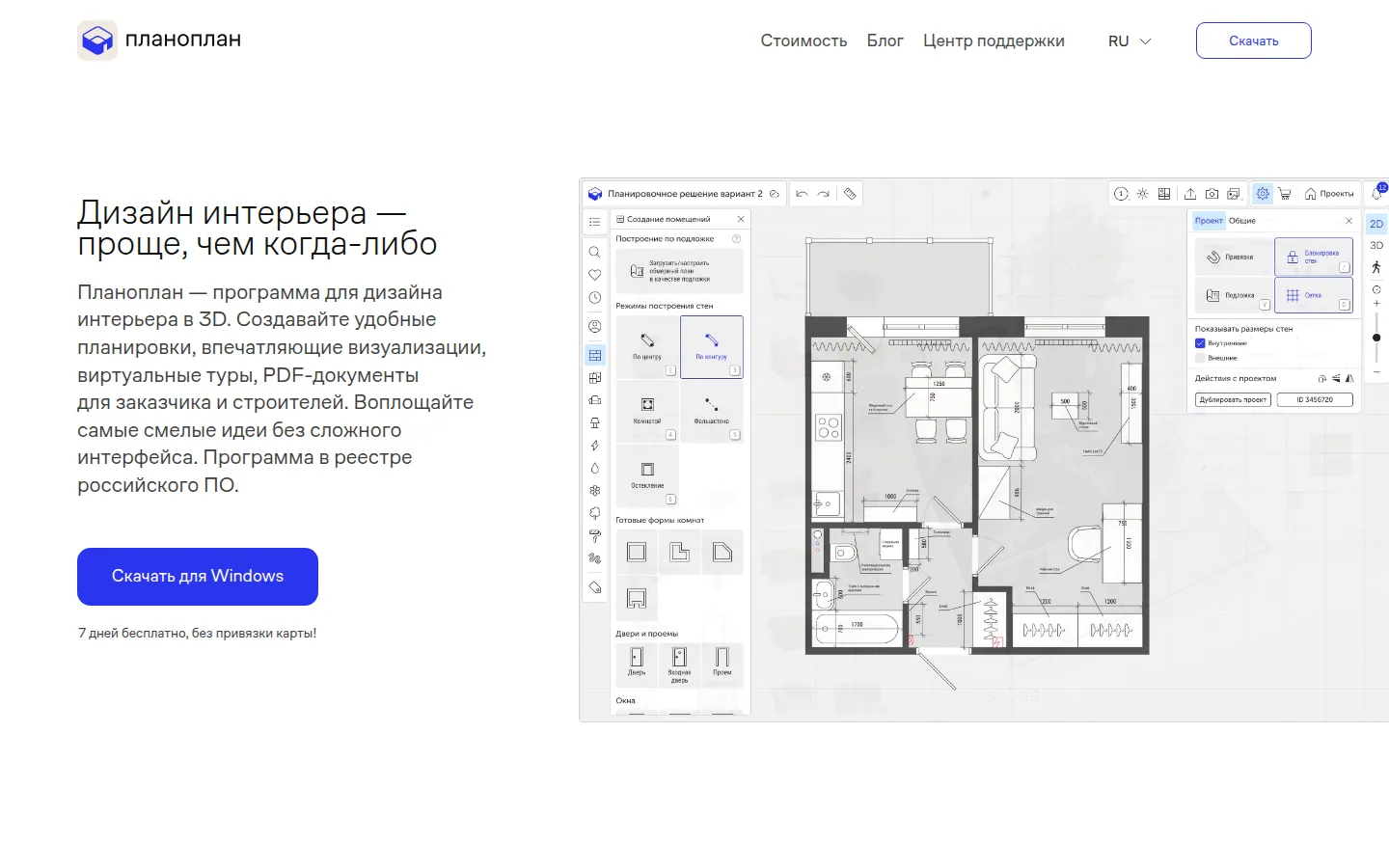Click the cloud sync icon beside project title

click(775, 194)
